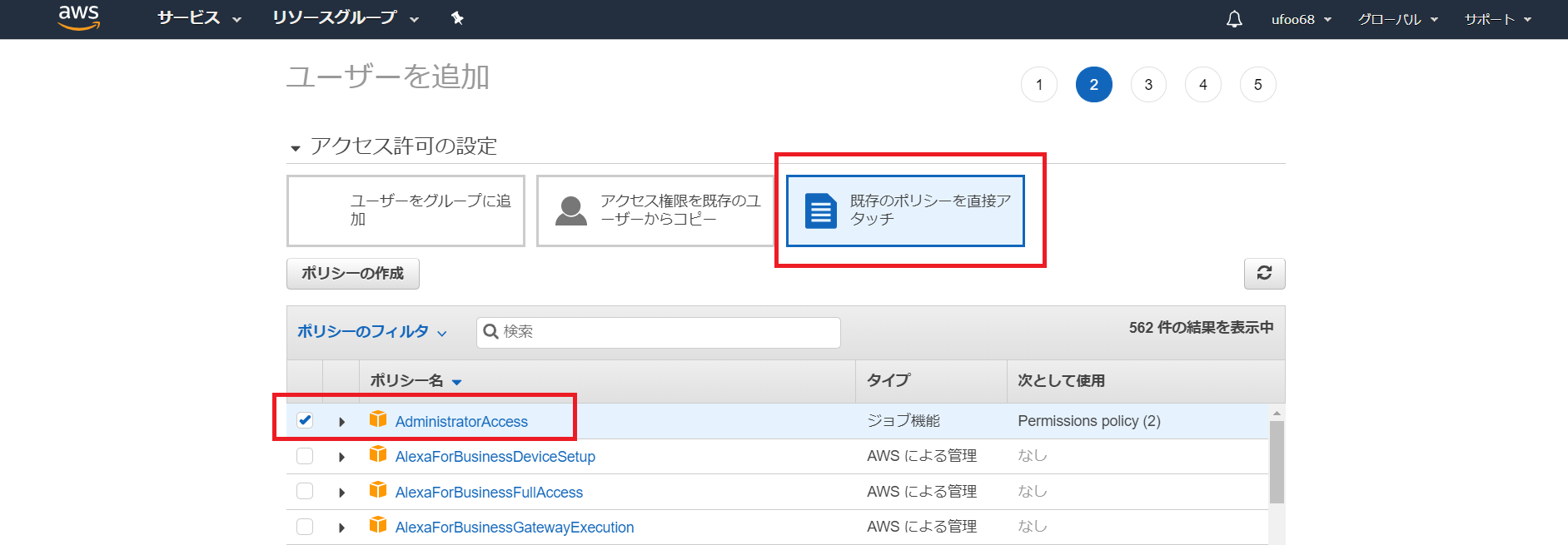Open the AdministratorAccess policy link
This screenshot has height=545, width=1568.
click(461, 422)
